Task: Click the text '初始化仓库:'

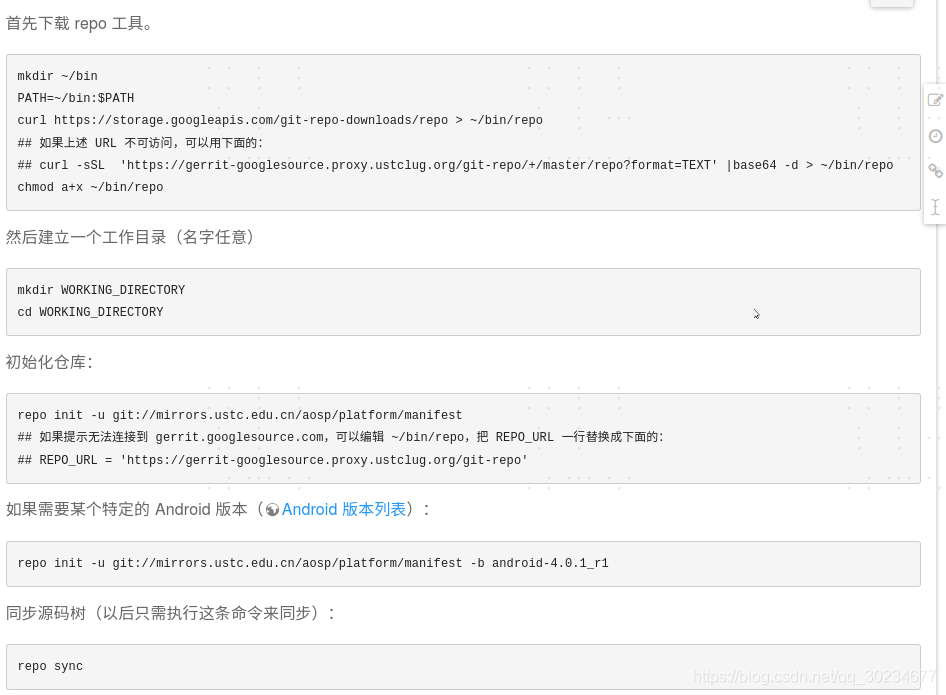Action: (49, 362)
